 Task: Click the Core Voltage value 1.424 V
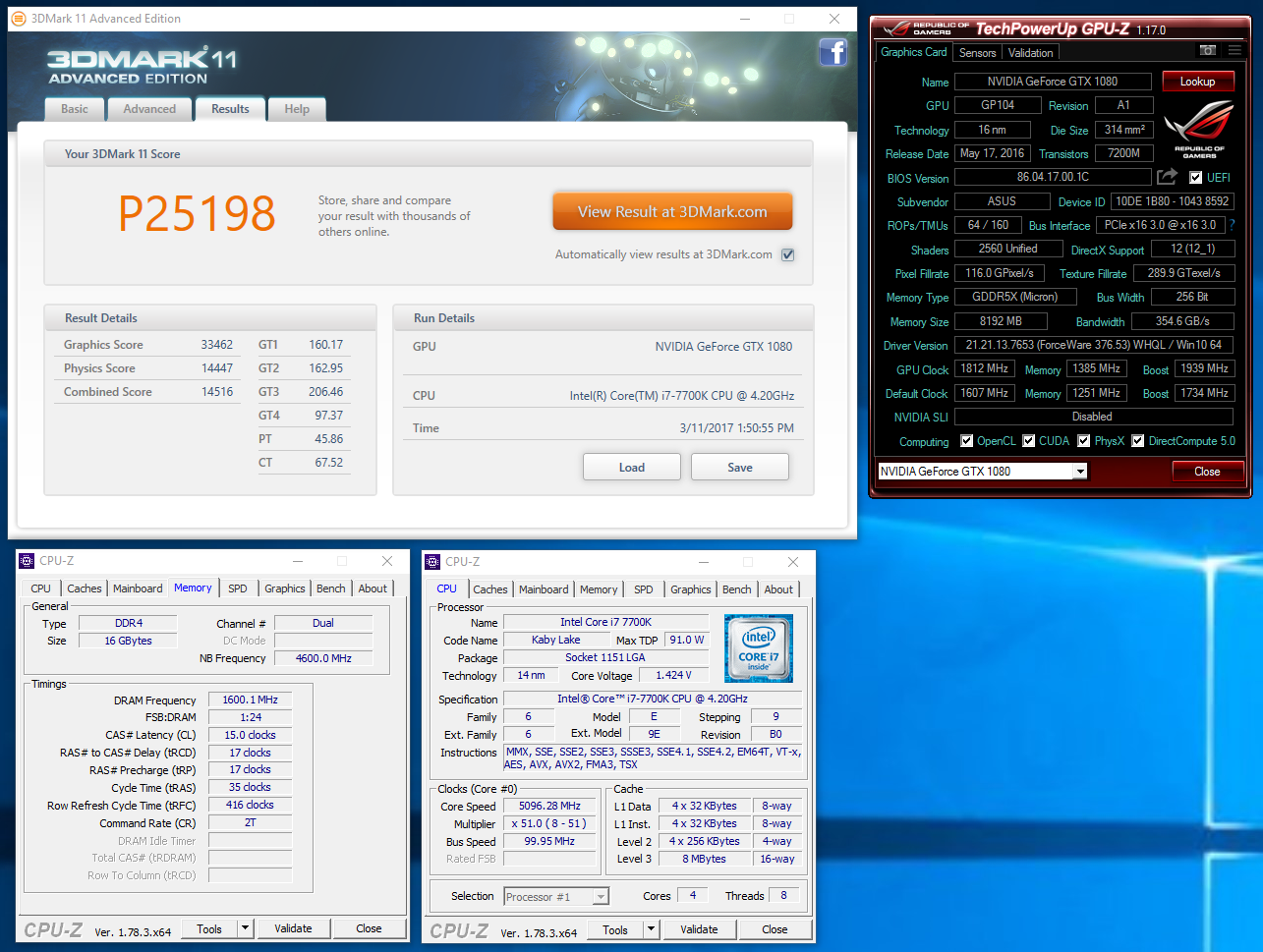coord(673,675)
